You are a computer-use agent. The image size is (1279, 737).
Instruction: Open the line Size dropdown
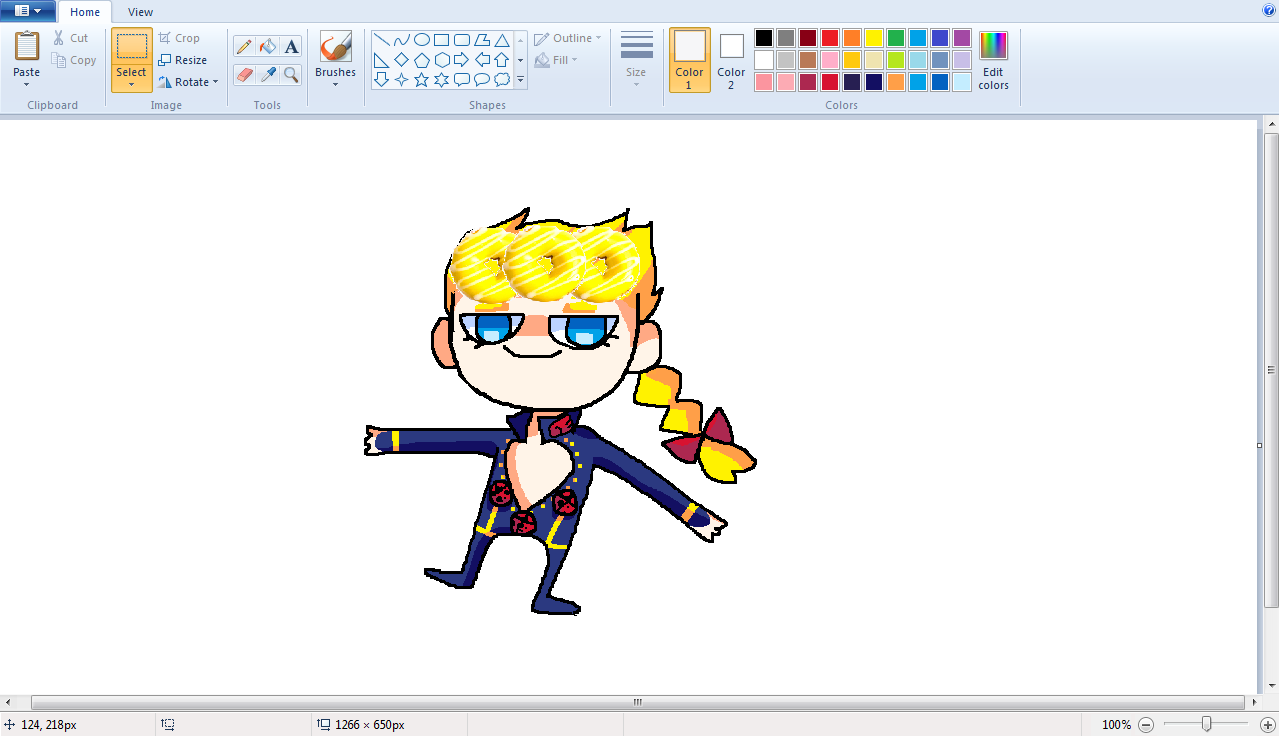click(x=636, y=60)
